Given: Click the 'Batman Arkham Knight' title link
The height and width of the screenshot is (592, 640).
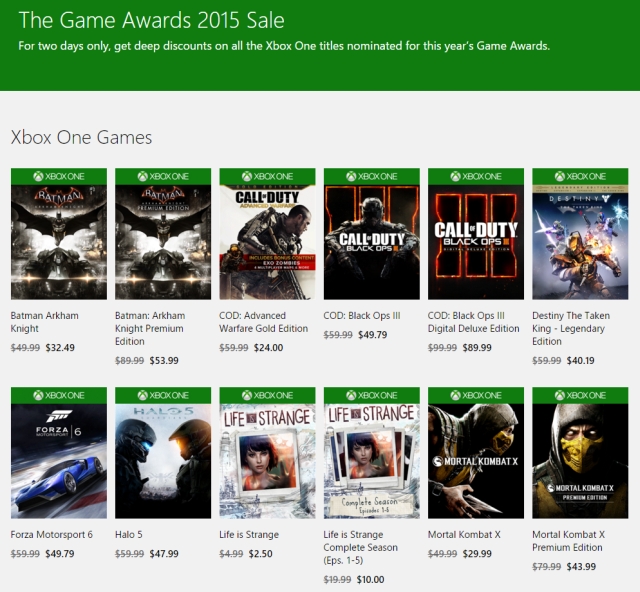Looking at the screenshot, I should [44, 322].
